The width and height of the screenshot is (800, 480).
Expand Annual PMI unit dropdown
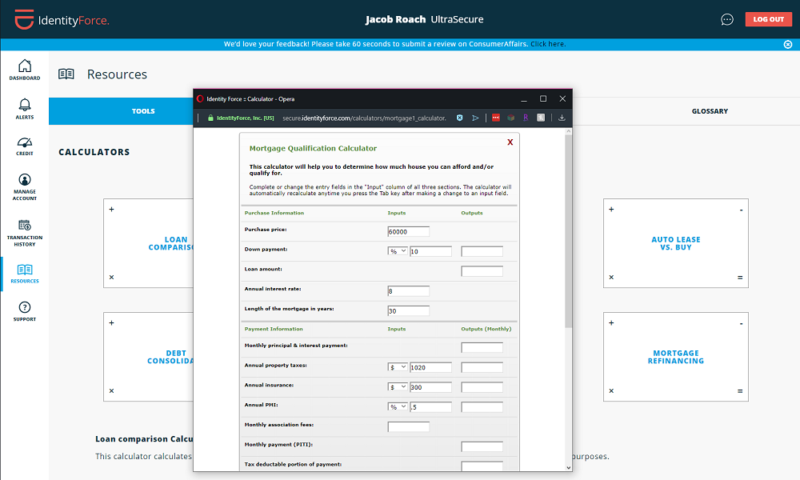click(397, 406)
